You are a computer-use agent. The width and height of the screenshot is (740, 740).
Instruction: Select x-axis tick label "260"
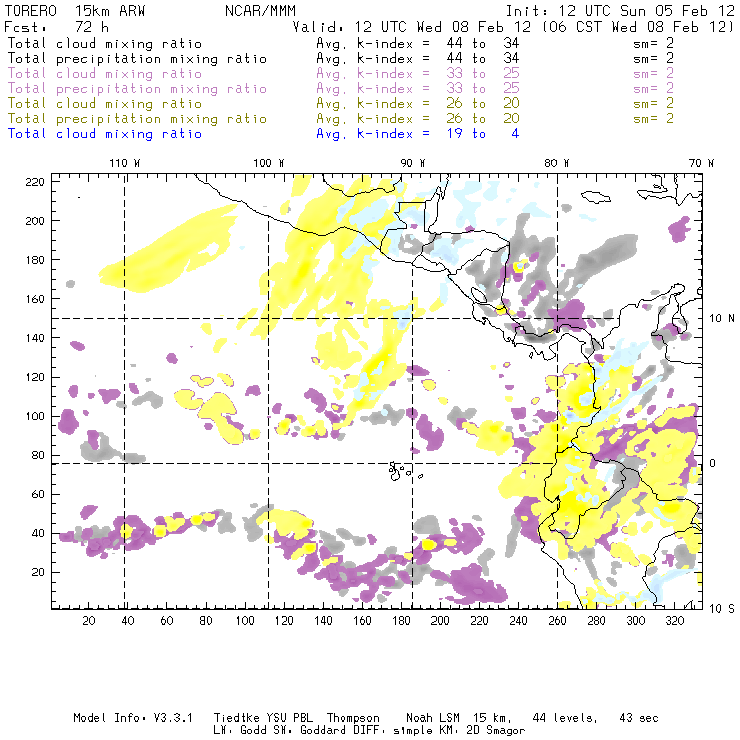(x=557, y=621)
